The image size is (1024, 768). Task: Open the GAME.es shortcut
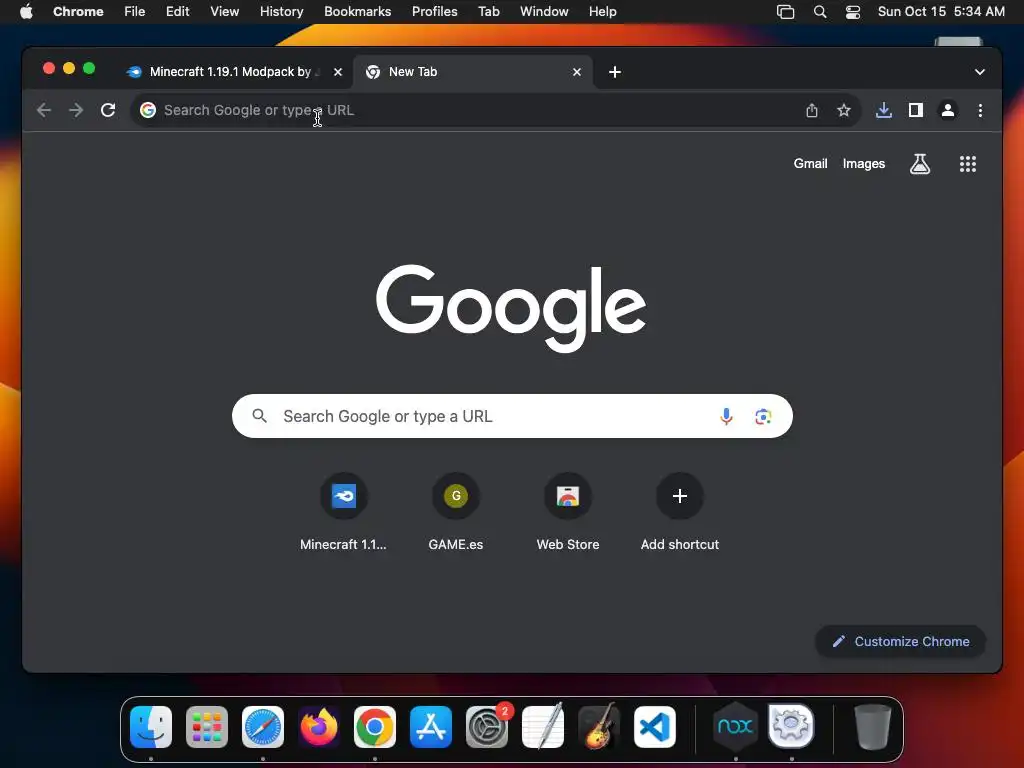[x=456, y=513]
